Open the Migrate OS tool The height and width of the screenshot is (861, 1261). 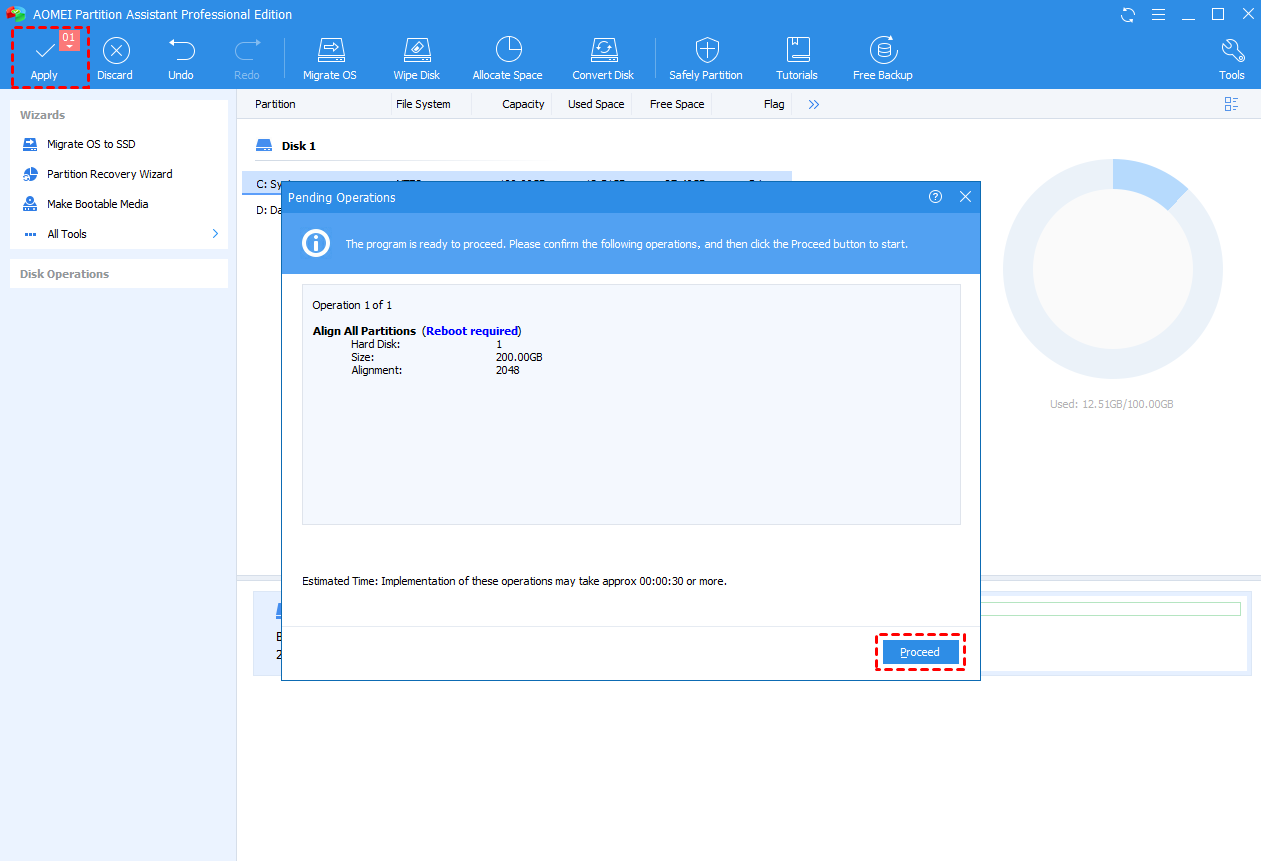pos(330,58)
